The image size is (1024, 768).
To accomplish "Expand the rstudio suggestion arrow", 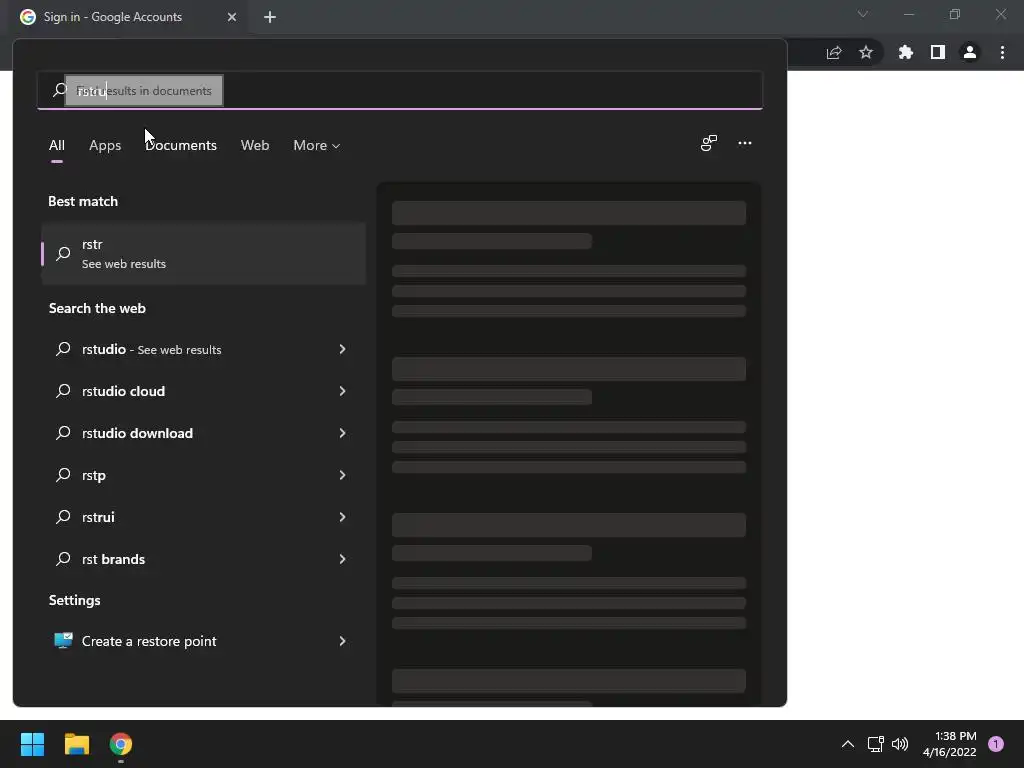I will point(342,349).
